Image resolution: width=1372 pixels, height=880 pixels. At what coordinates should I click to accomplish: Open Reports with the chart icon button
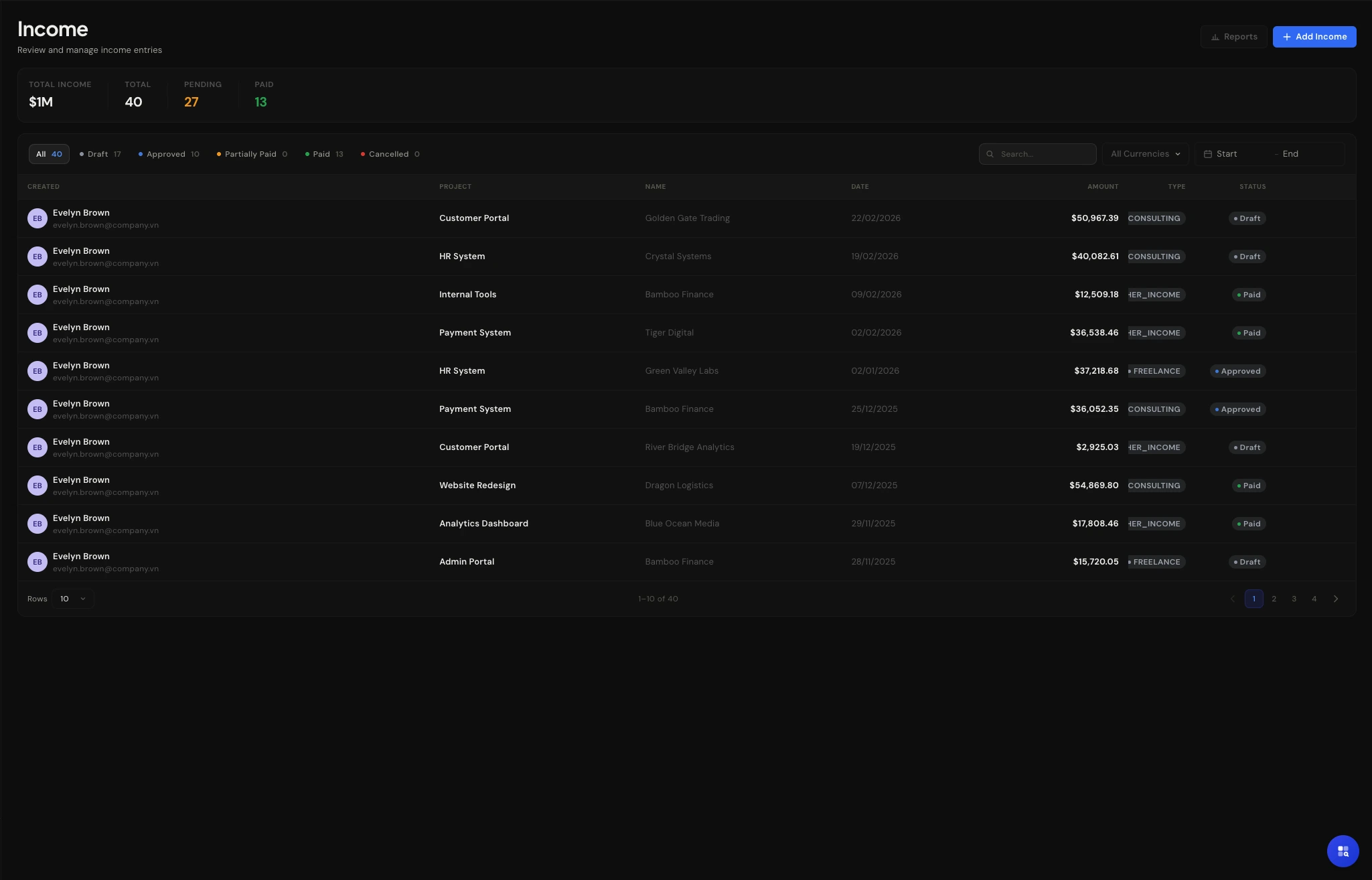pyautogui.click(x=1233, y=37)
